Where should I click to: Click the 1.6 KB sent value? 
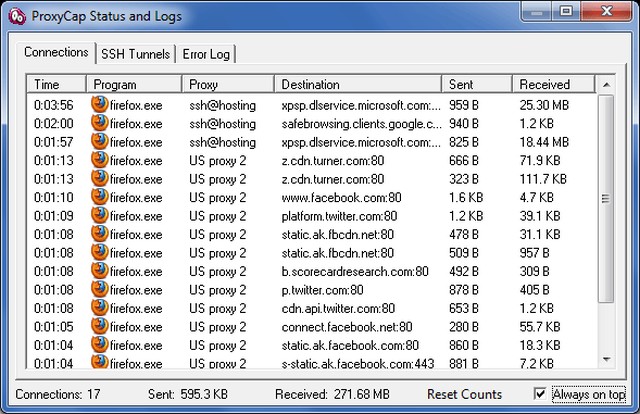point(466,197)
